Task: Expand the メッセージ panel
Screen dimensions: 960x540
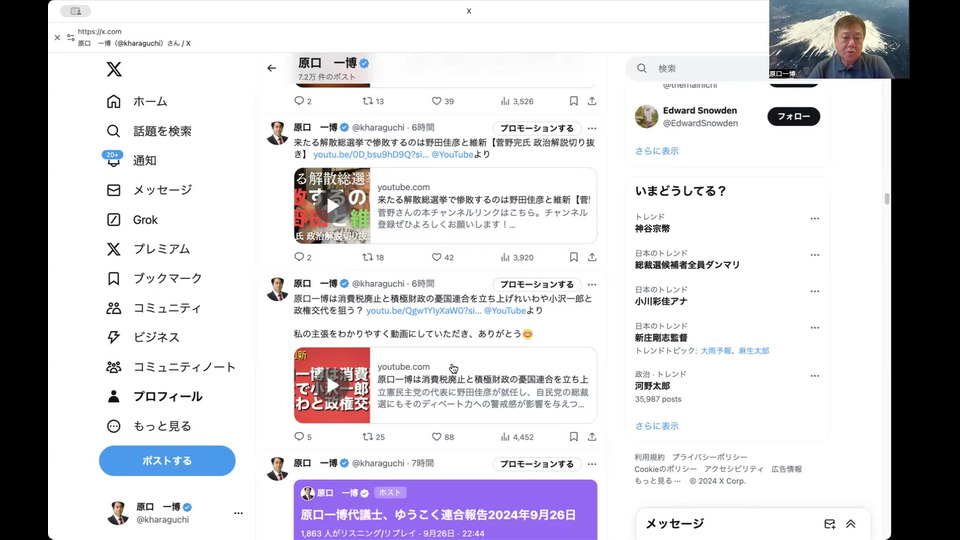Action: (850, 524)
